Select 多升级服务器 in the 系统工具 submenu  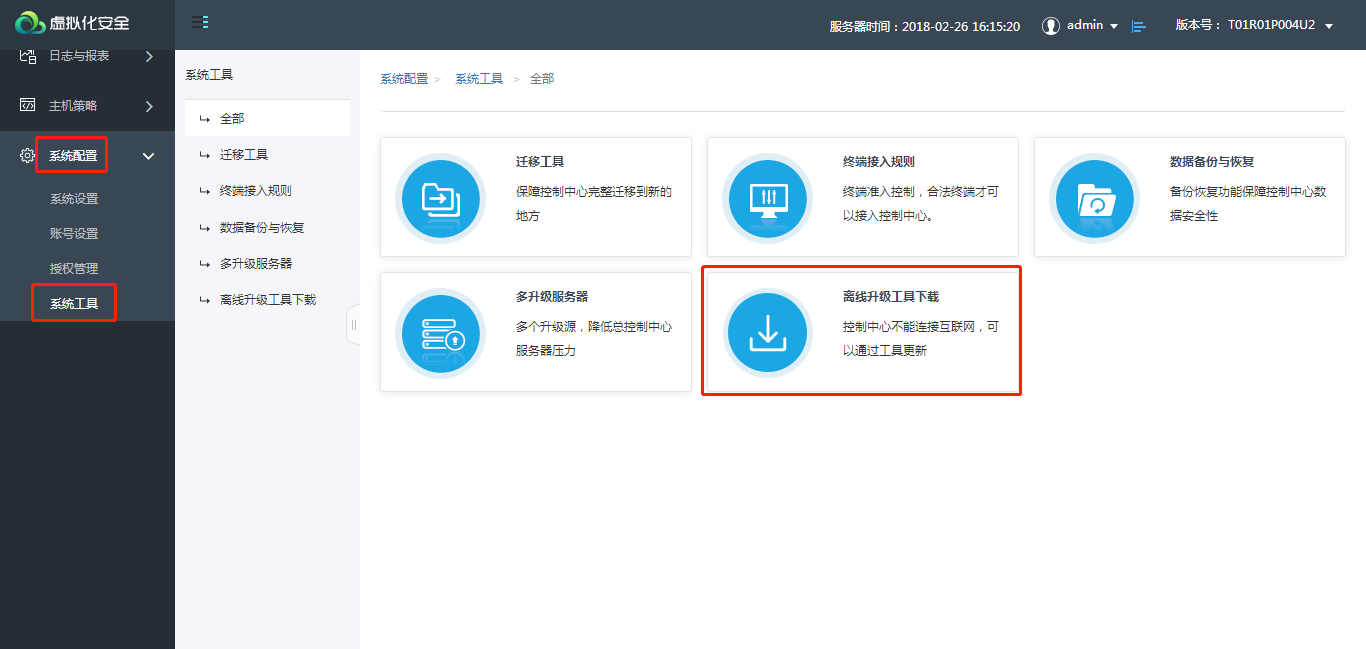pos(256,264)
